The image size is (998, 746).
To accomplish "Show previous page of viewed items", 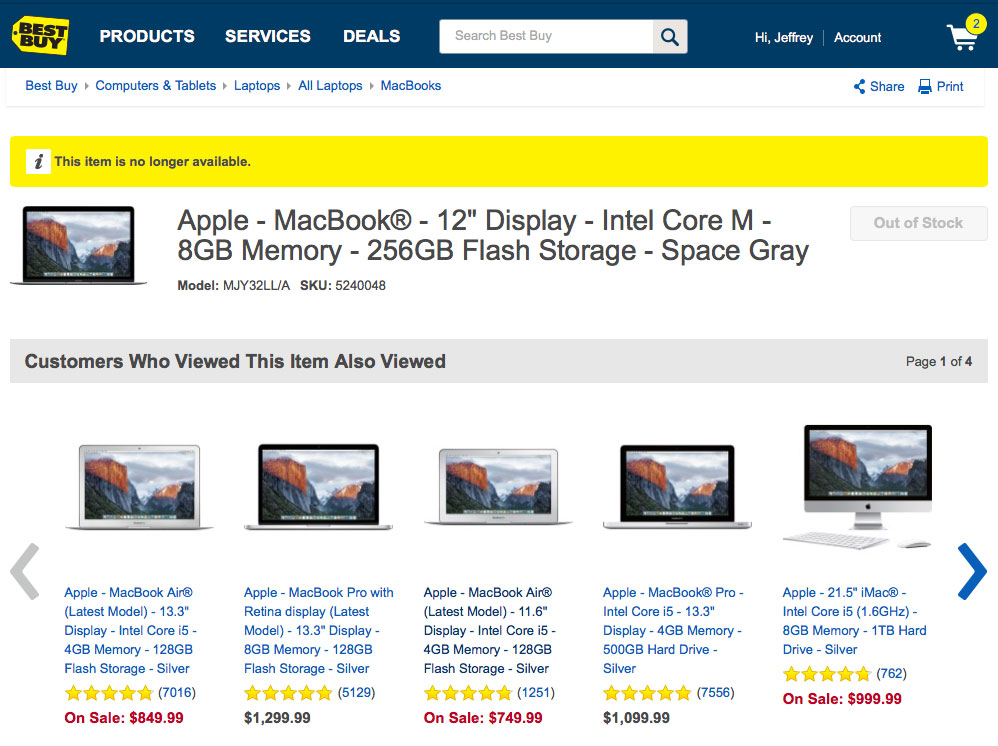I will tap(25, 572).
